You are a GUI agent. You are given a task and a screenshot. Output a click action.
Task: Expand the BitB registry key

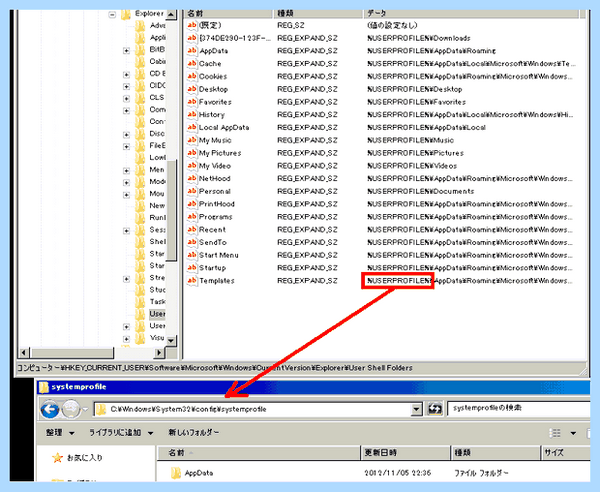[126, 51]
